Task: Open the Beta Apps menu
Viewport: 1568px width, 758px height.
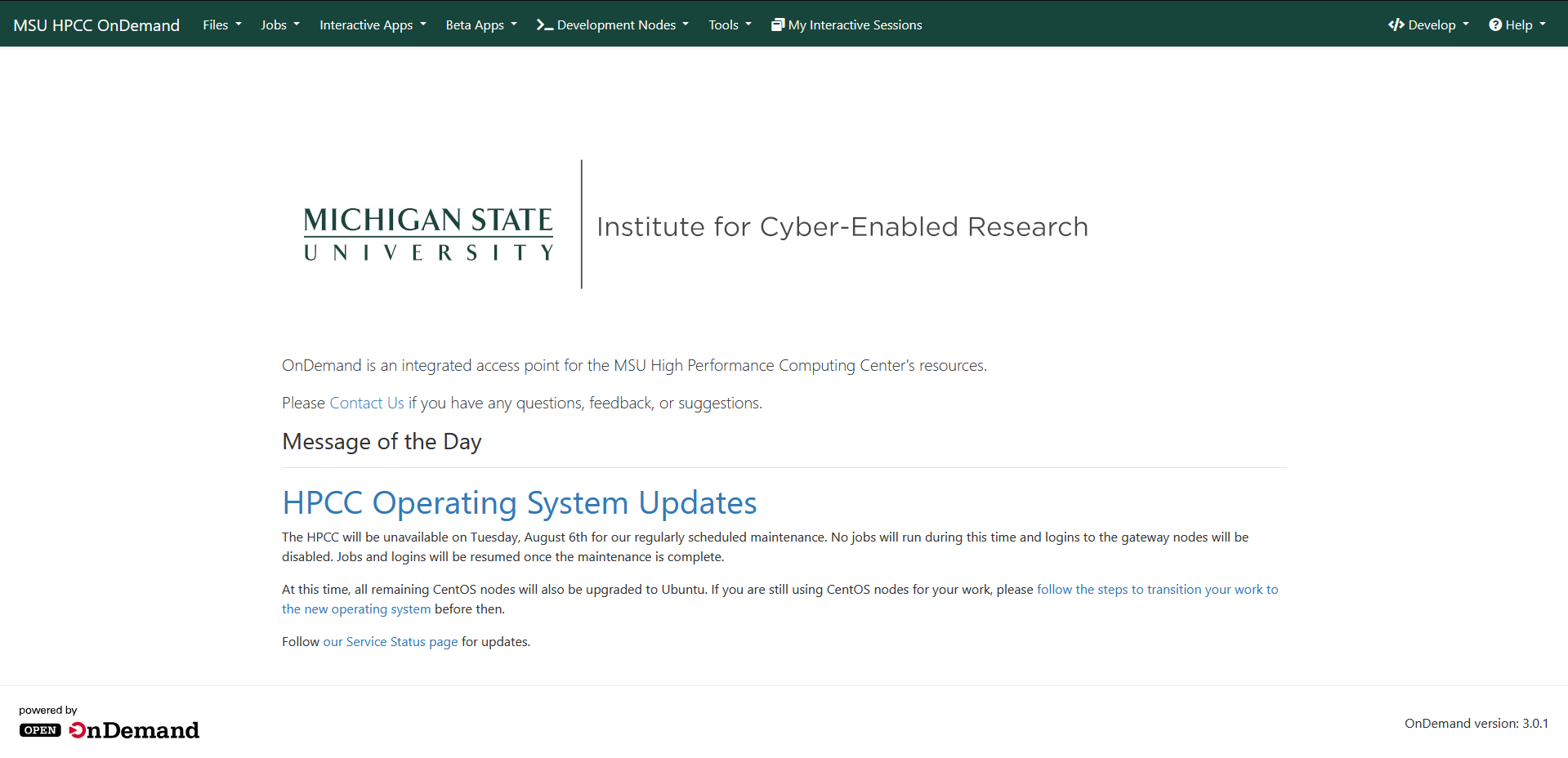Action: click(x=481, y=25)
